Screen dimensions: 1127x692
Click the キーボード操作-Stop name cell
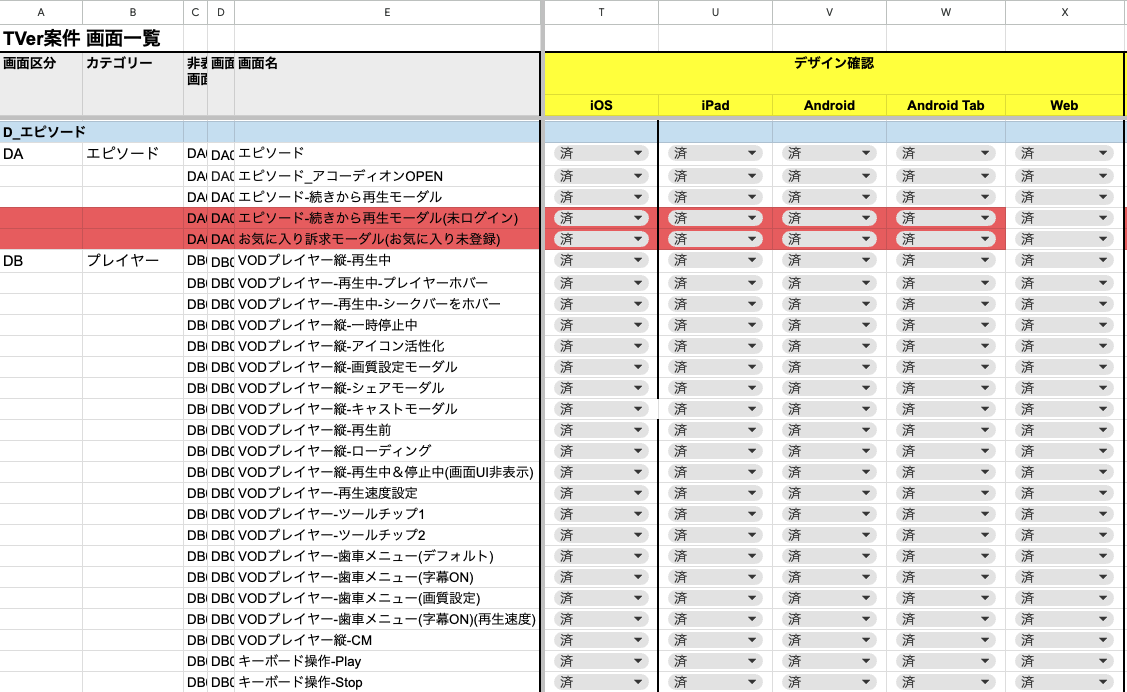point(387,682)
